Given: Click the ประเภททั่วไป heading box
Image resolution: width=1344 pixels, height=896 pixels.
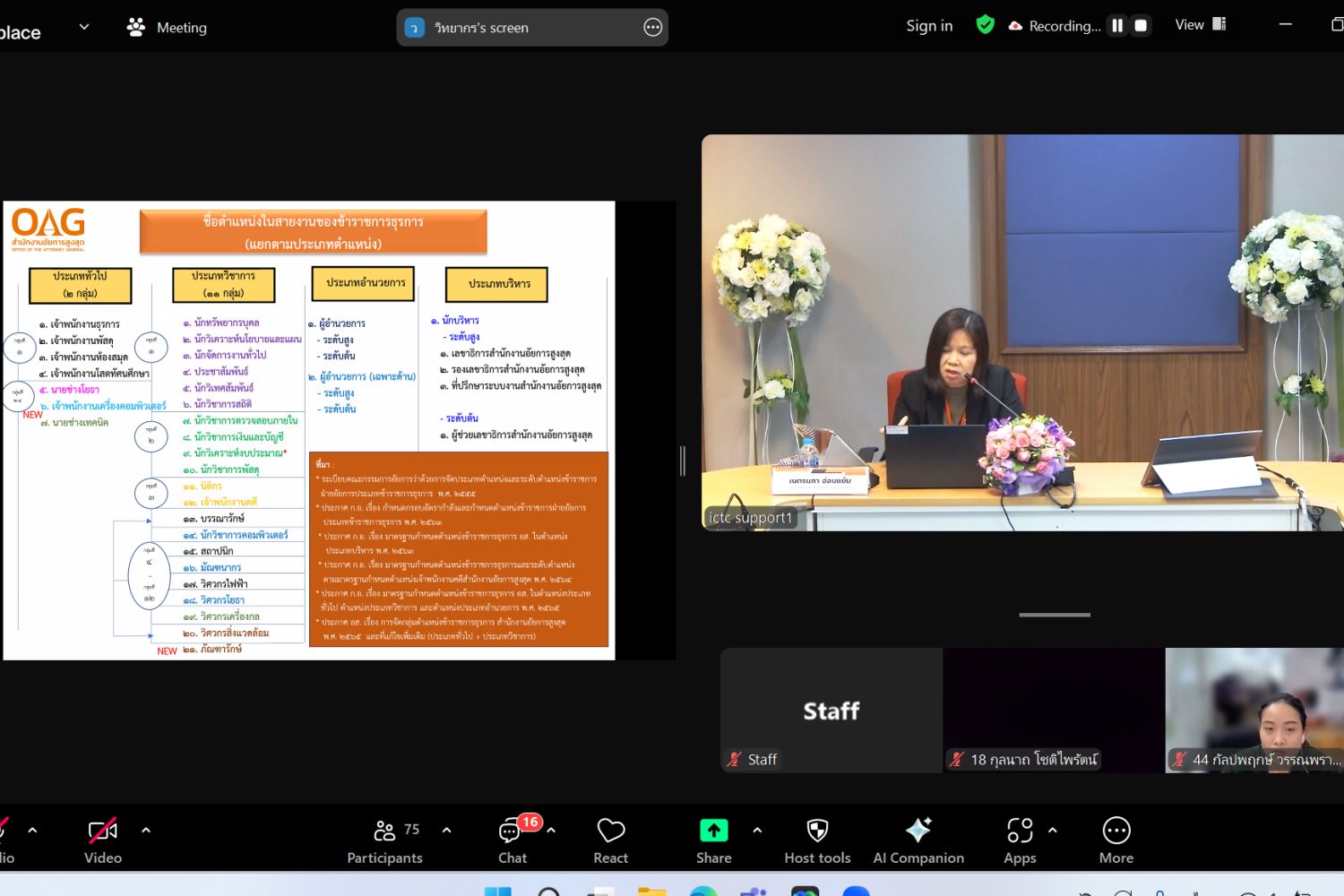Looking at the screenshot, I should click(x=81, y=285).
